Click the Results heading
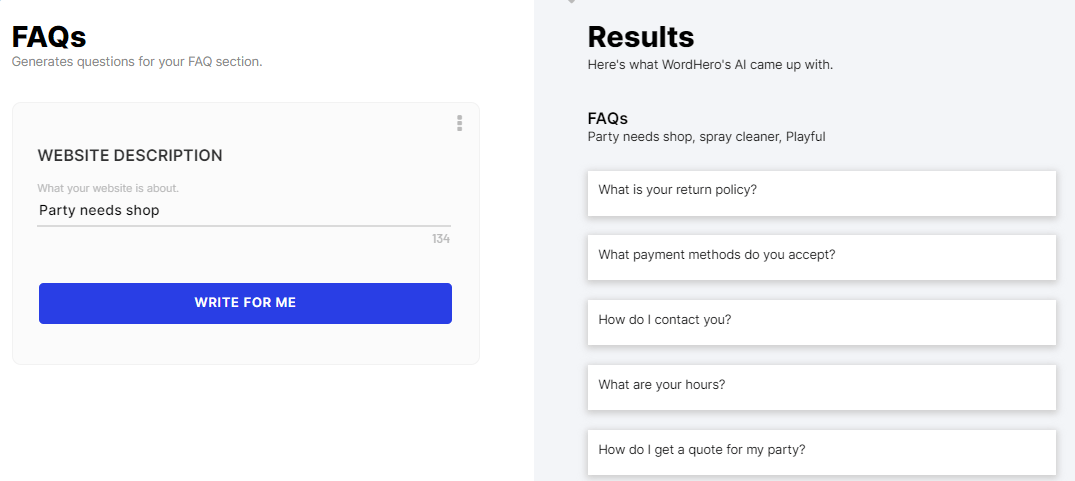 pos(640,37)
